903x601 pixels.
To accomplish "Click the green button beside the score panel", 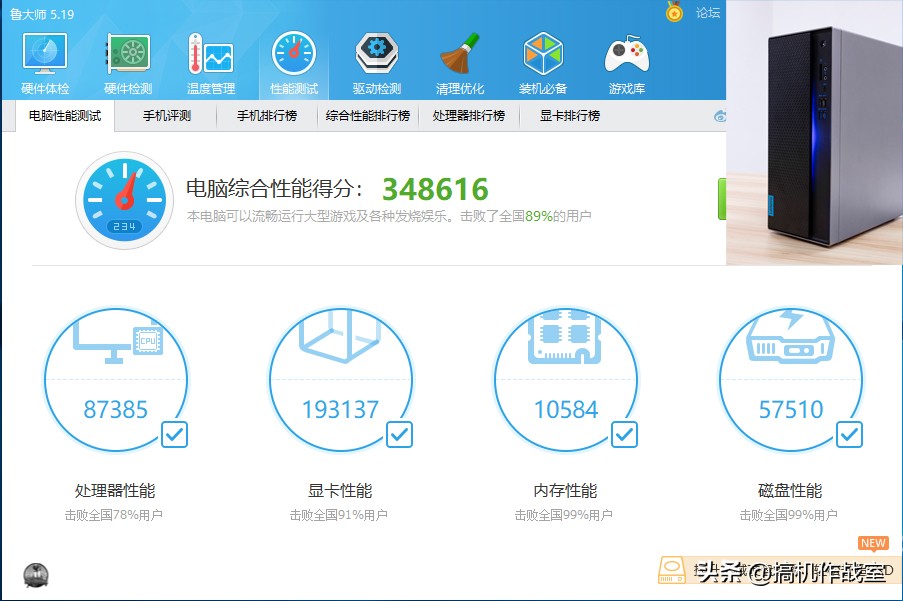I will [722, 198].
